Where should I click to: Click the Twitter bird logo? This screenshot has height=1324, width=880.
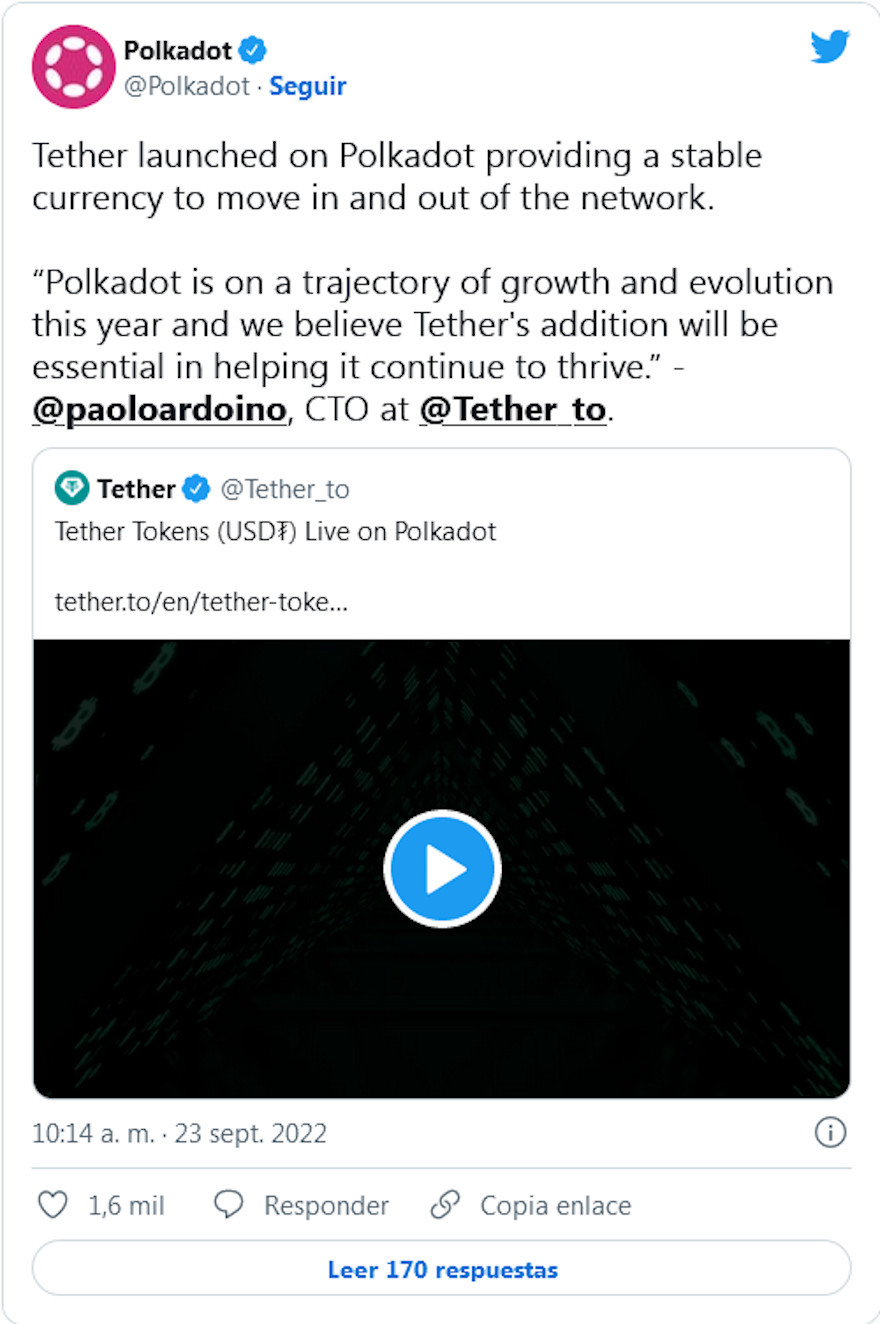830,47
